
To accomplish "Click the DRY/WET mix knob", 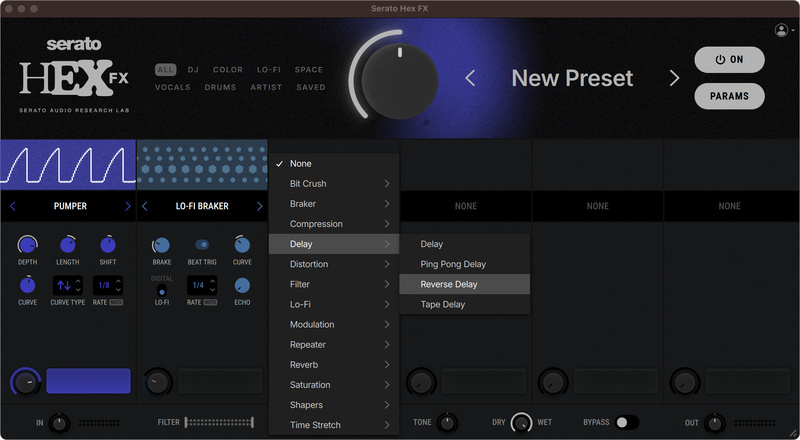I will pyautogui.click(x=521, y=423).
